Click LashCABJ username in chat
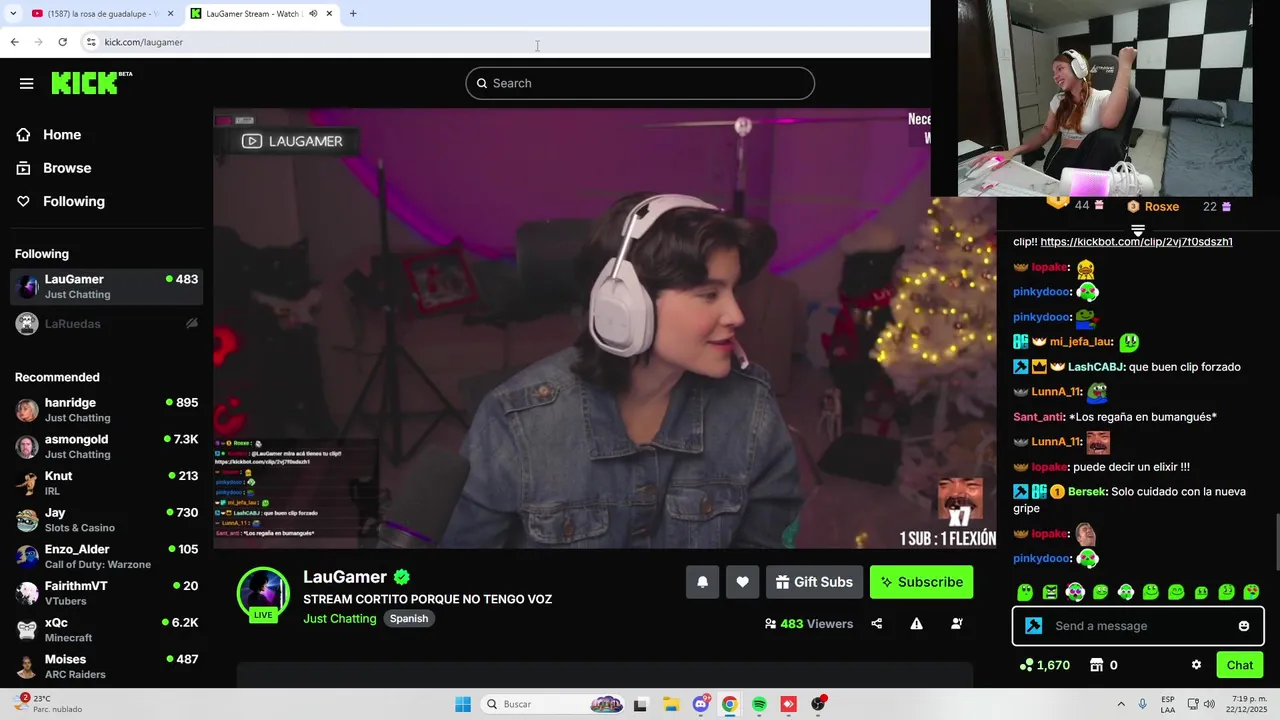The image size is (1280, 720). tap(1096, 367)
